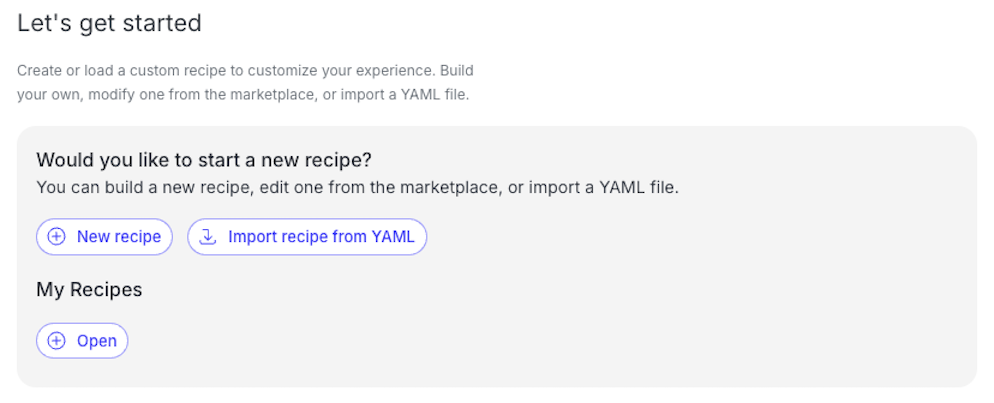
Task: Click the "Would you like to start a new recipe?" heading
Action: [203, 160]
